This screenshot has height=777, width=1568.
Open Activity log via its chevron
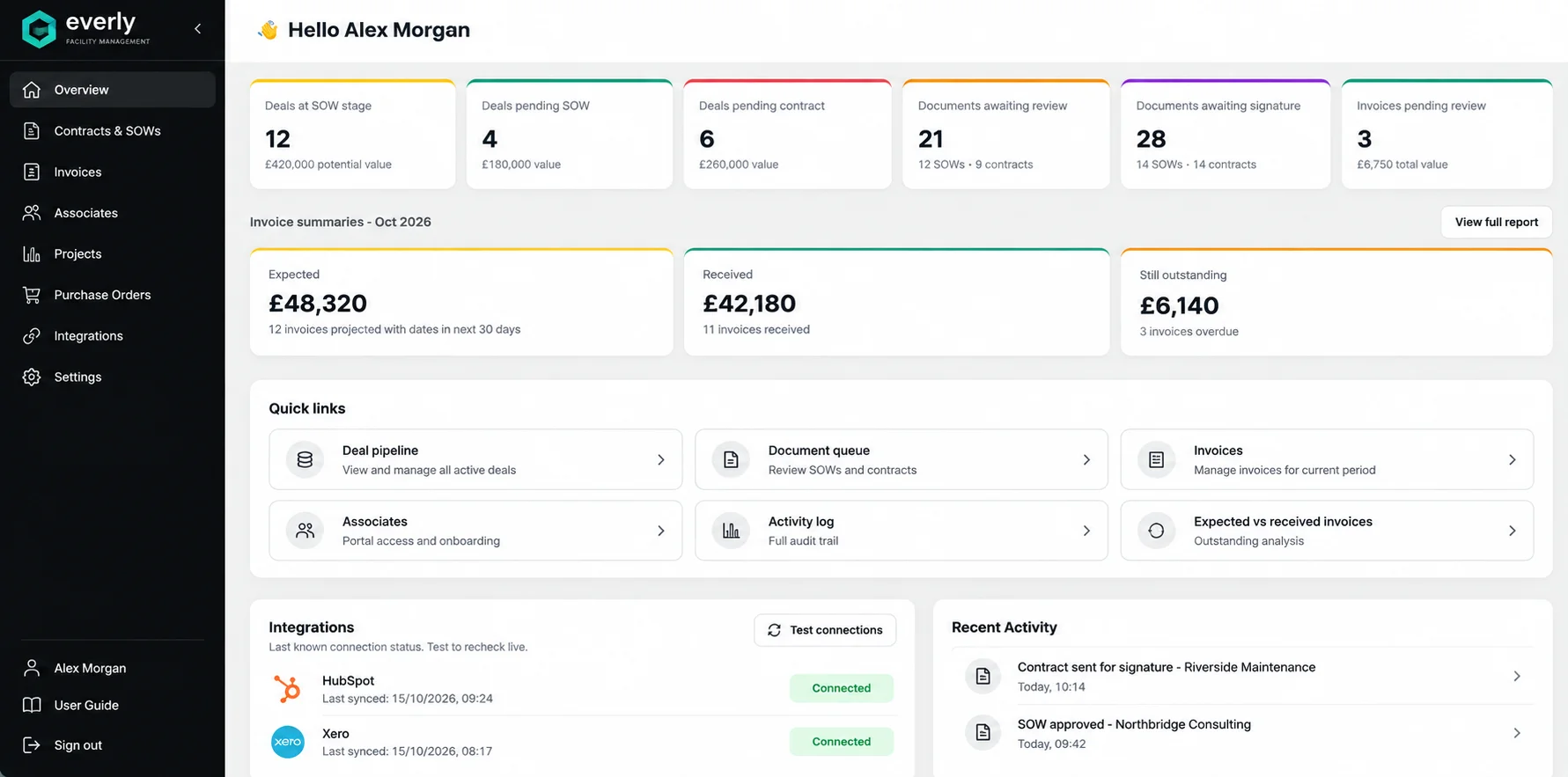point(1086,531)
